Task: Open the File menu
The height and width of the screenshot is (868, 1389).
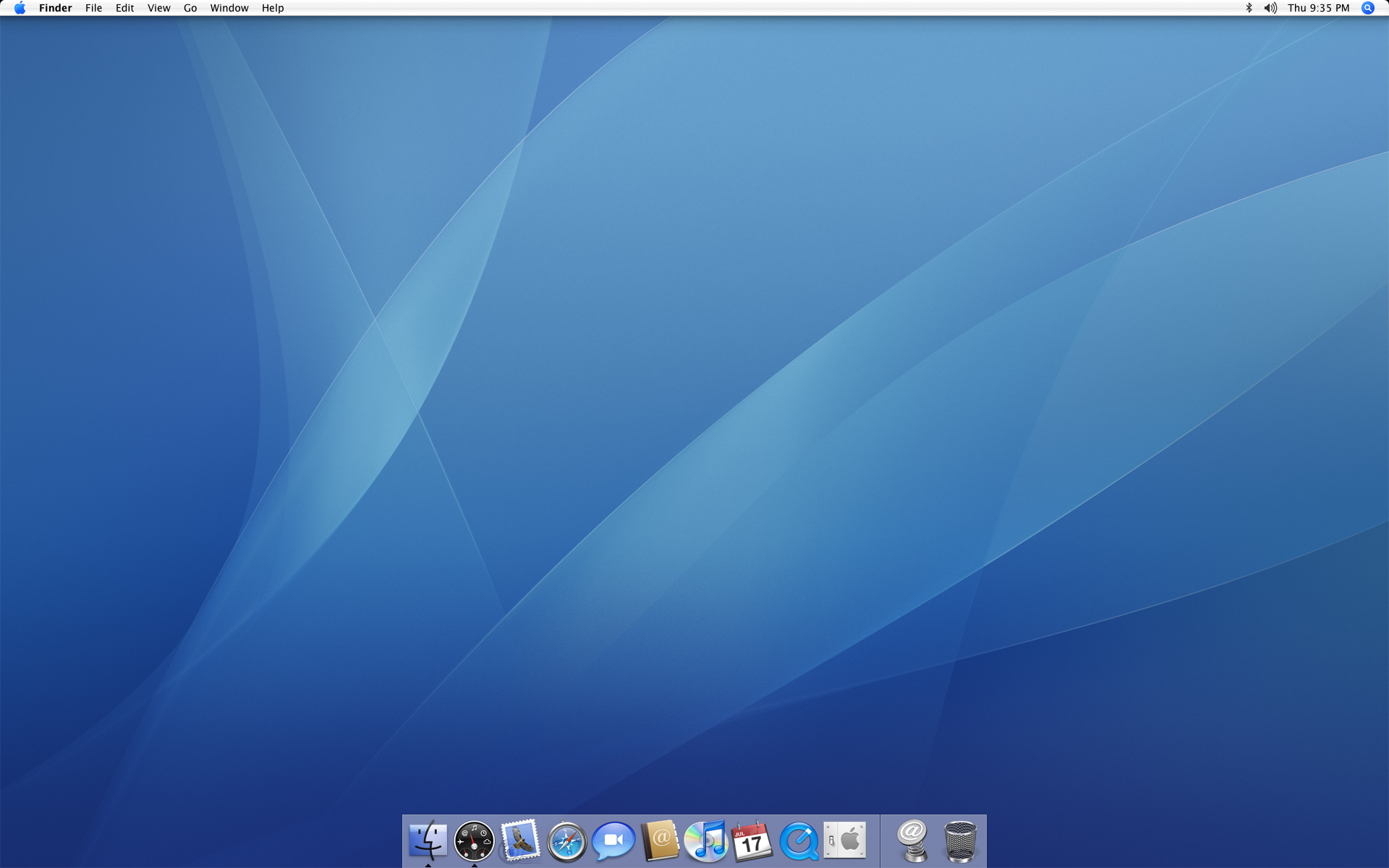Action: tap(93, 8)
